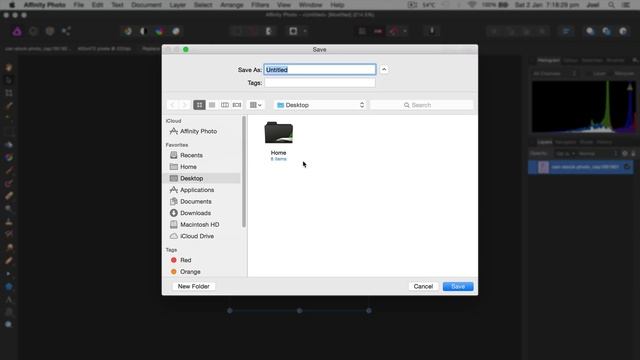
Task: Switch to the Brushes tab in the right panel
Action: coord(615,60)
